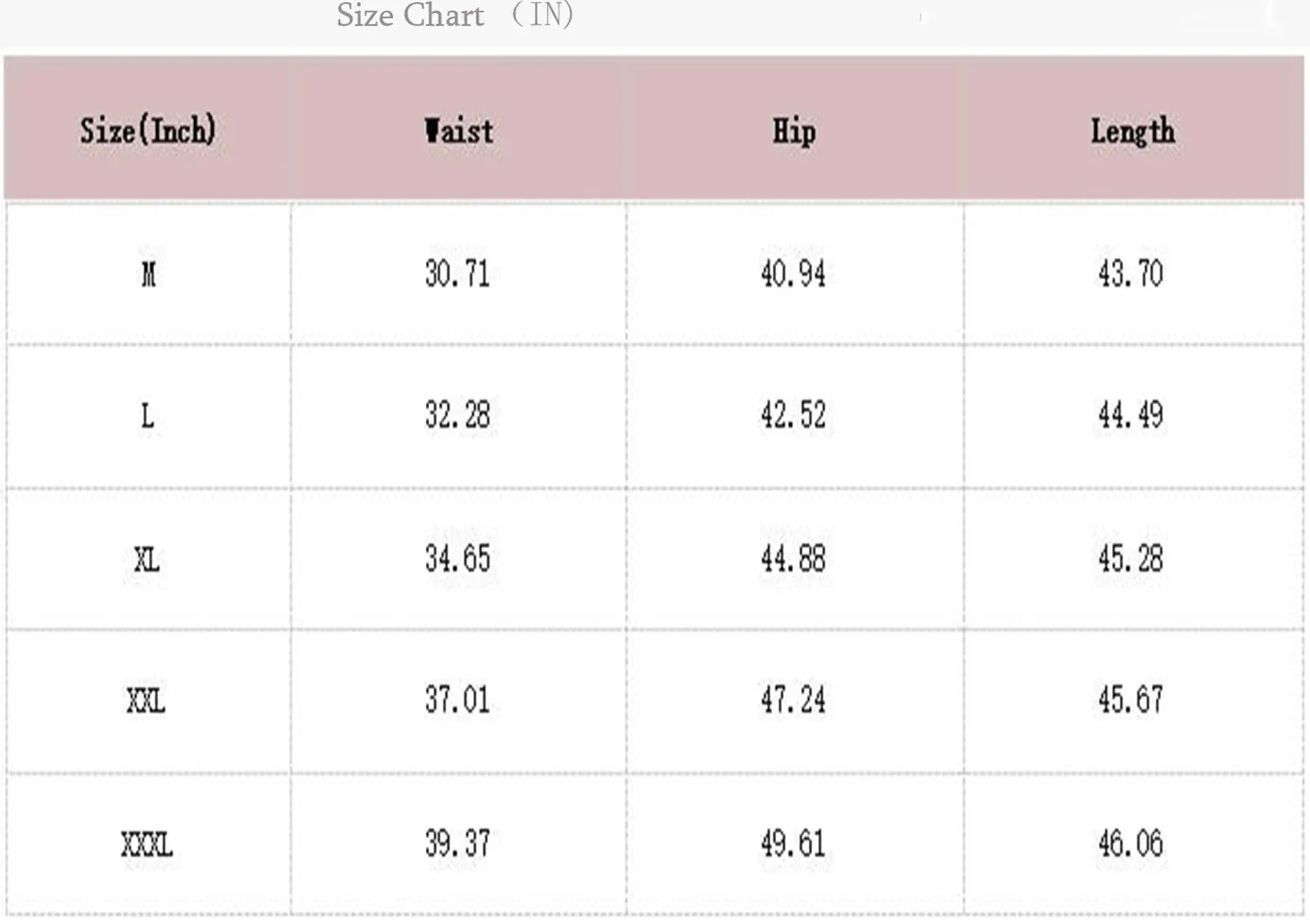This screenshot has width=1310, height=924.
Task: Select the XXL size row label
Action: (x=146, y=701)
